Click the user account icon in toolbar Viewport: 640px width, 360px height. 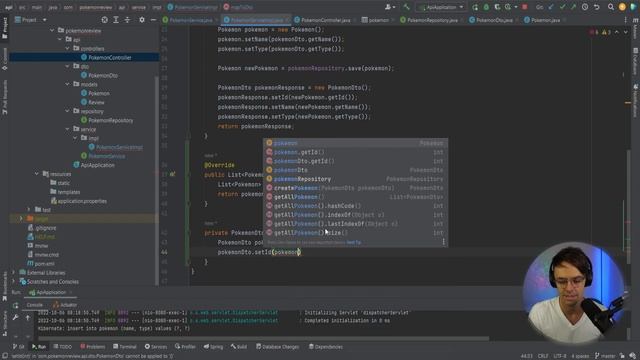(x=389, y=7)
